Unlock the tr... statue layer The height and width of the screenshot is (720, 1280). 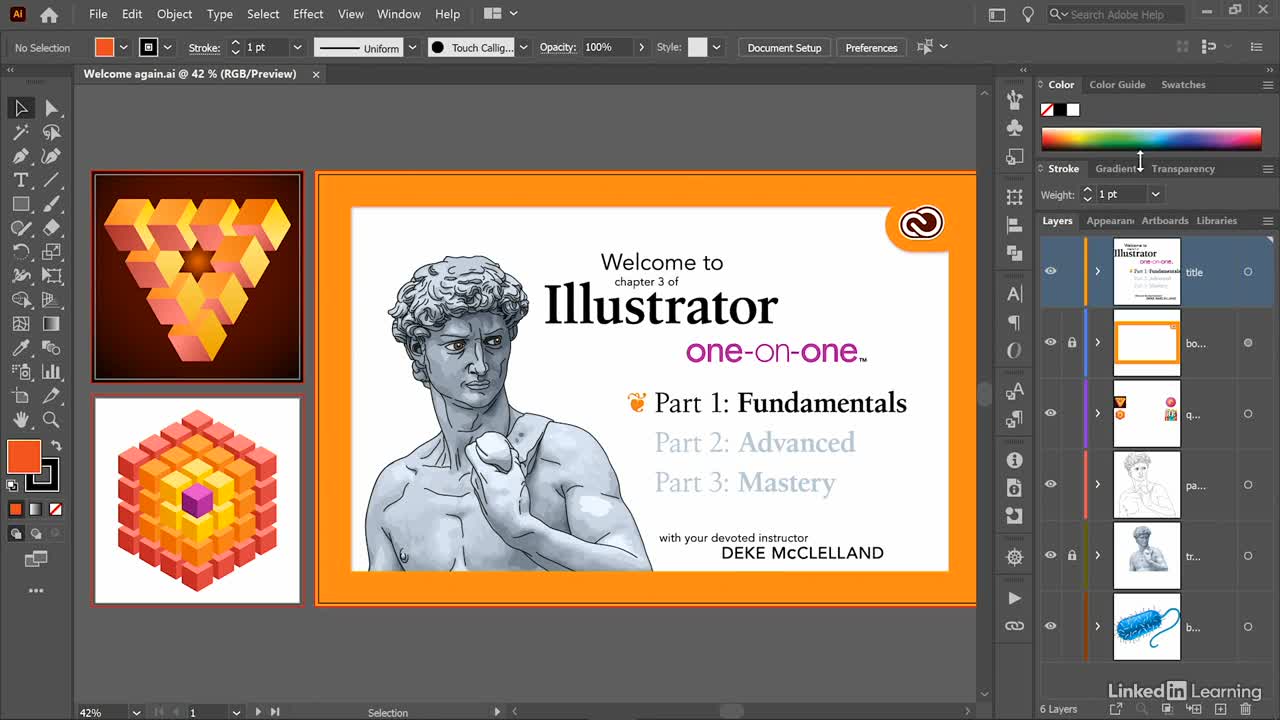(x=1071, y=555)
